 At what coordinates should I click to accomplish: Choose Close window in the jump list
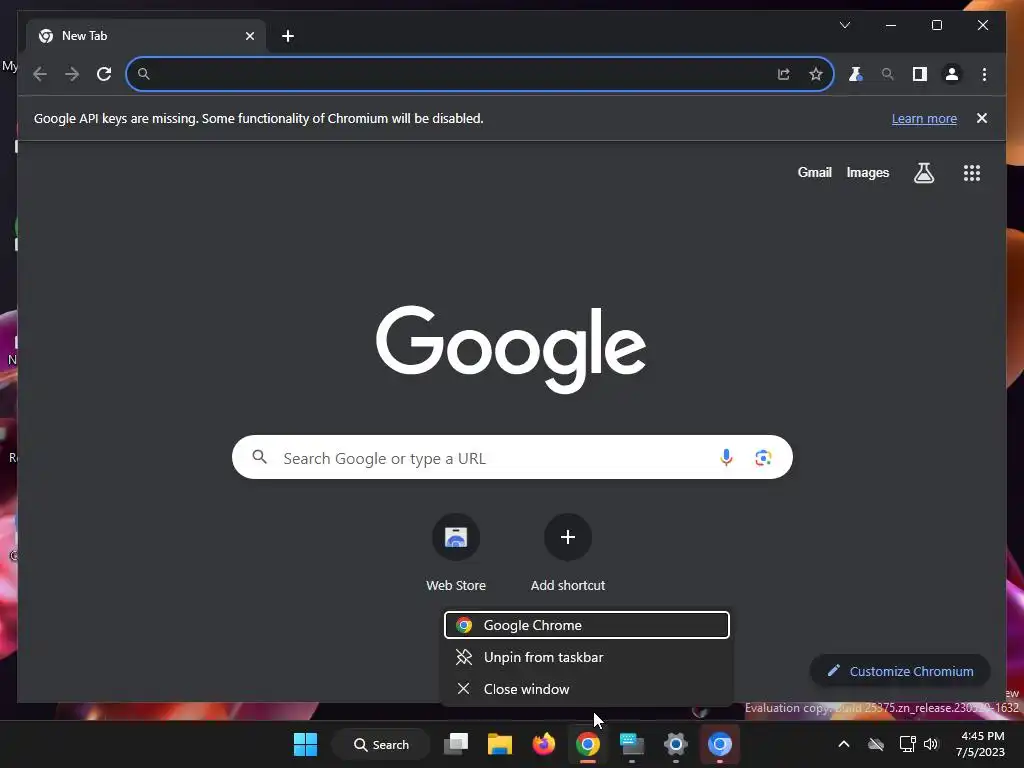(x=586, y=689)
